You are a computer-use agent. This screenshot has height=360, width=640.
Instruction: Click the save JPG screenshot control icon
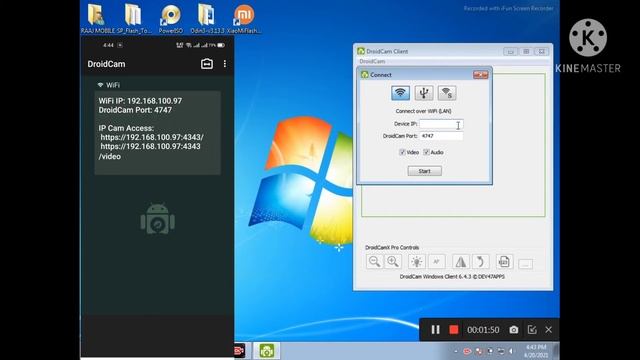click(x=504, y=262)
